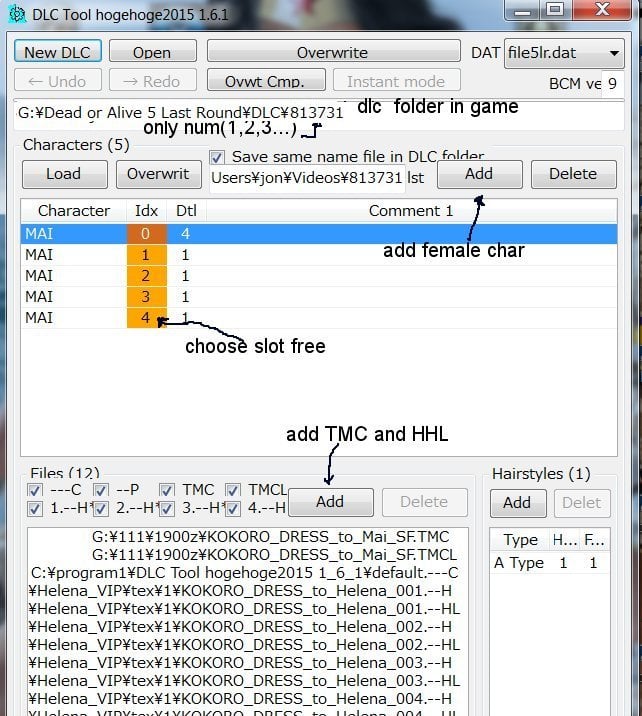This screenshot has width=642, height=716.
Task: Toggle Save same name file checkbox
Action: pyautogui.click(x=216, y=158)
